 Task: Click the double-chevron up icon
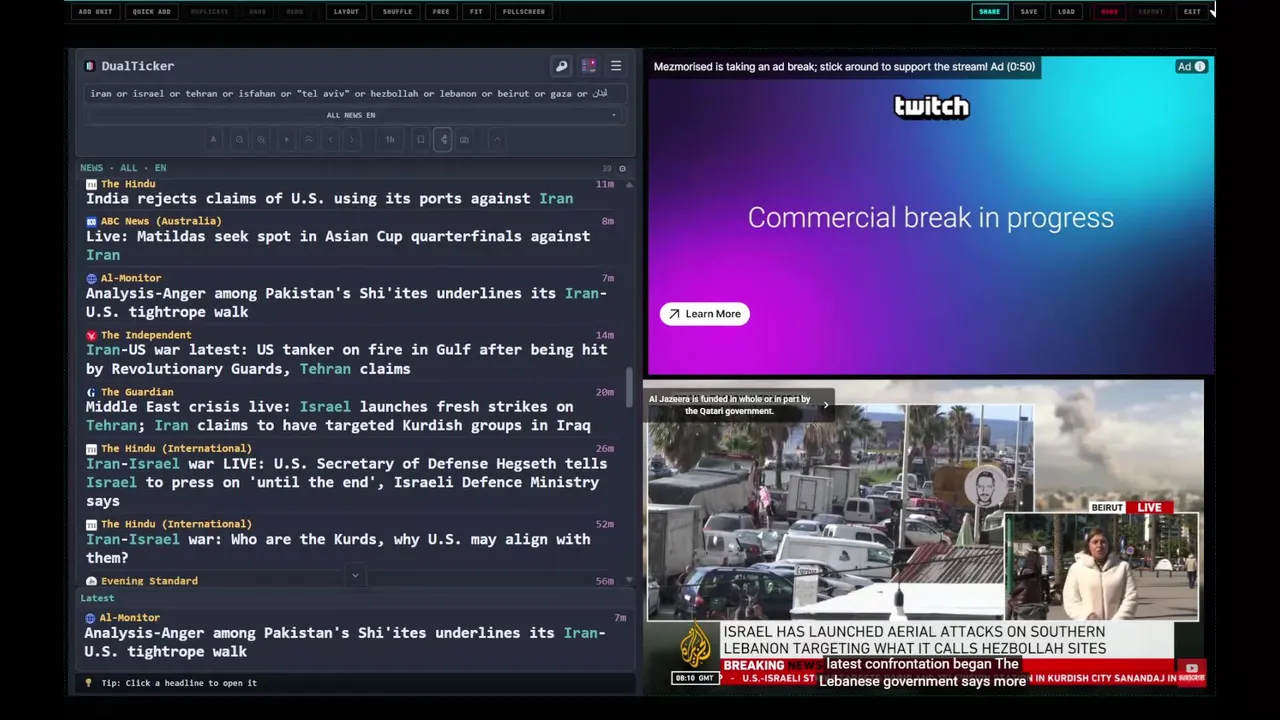(x=308, y=139)
